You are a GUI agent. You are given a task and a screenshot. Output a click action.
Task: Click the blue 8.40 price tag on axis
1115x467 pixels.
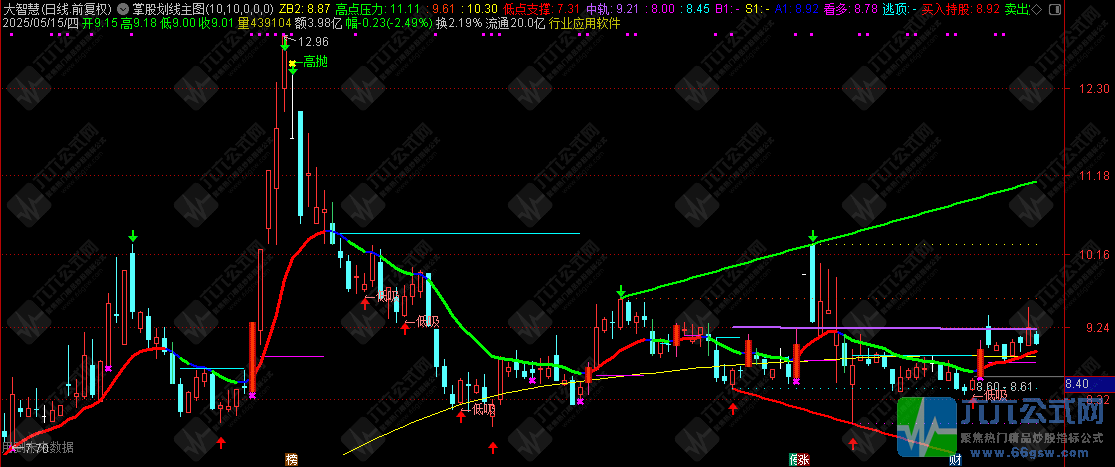(x=1077, y=383)
